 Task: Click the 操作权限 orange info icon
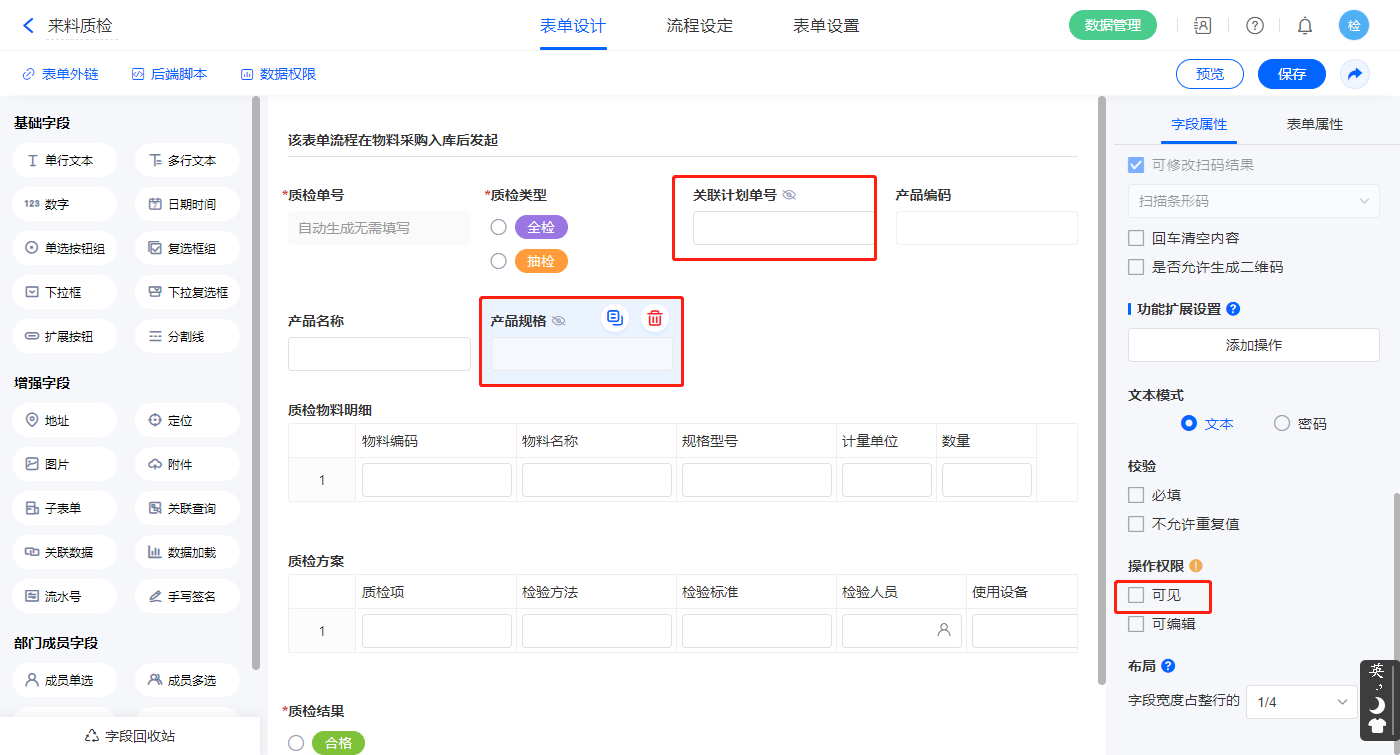1196,565
